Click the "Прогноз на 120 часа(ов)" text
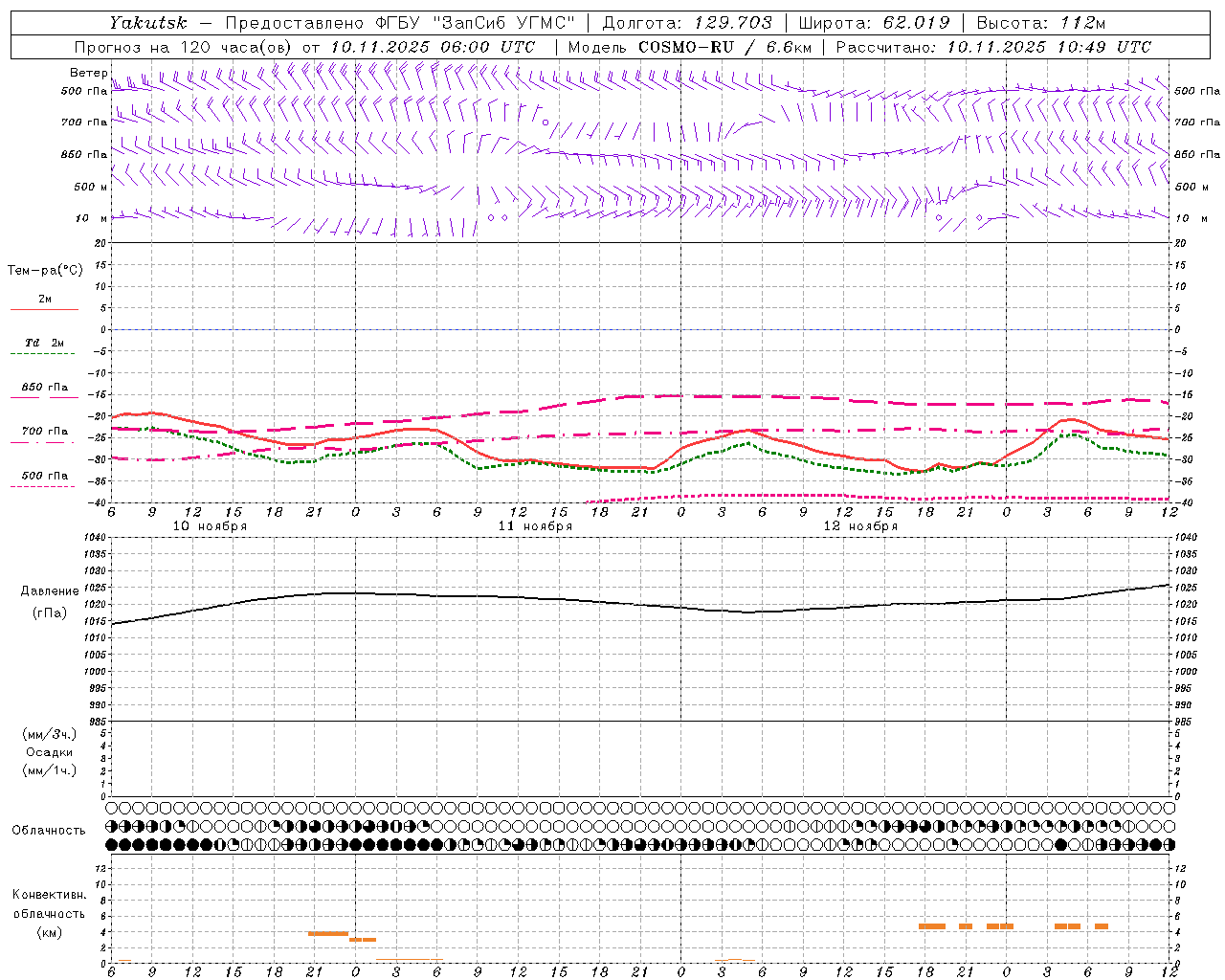1225x980 pixels. (x=184, y=47)
